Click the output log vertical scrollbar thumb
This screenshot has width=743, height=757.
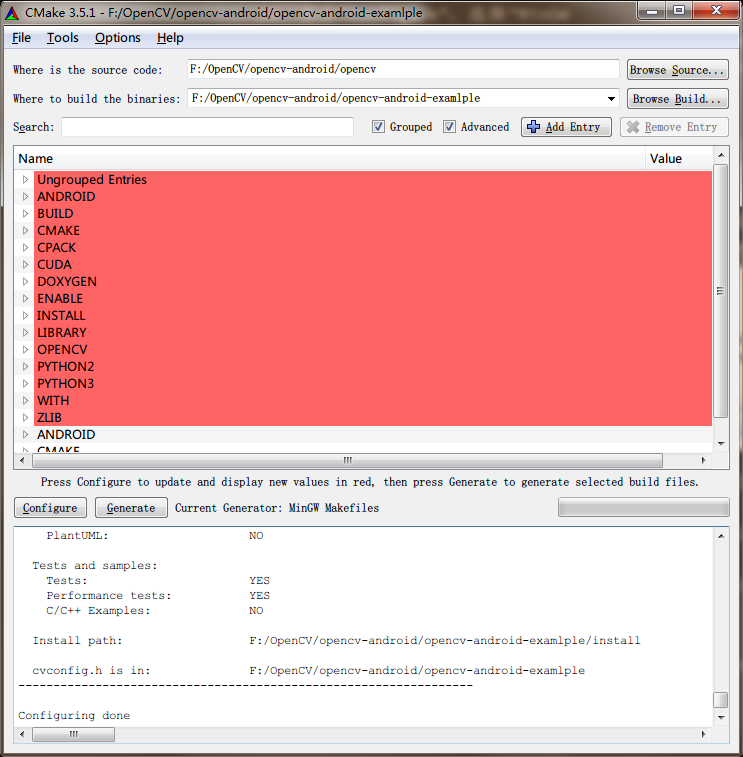click(x=720, y=700)
